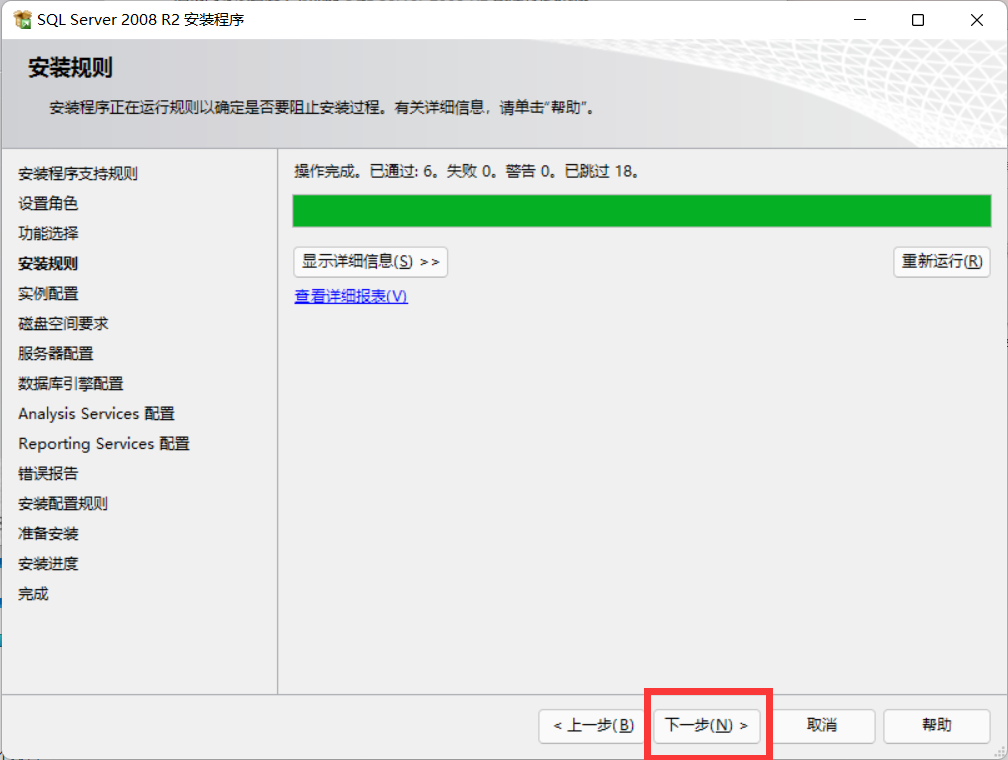Select 安装程序支持规则 in the step list
This screenshot has width=1008, height=760.
(x=78, y=174)
